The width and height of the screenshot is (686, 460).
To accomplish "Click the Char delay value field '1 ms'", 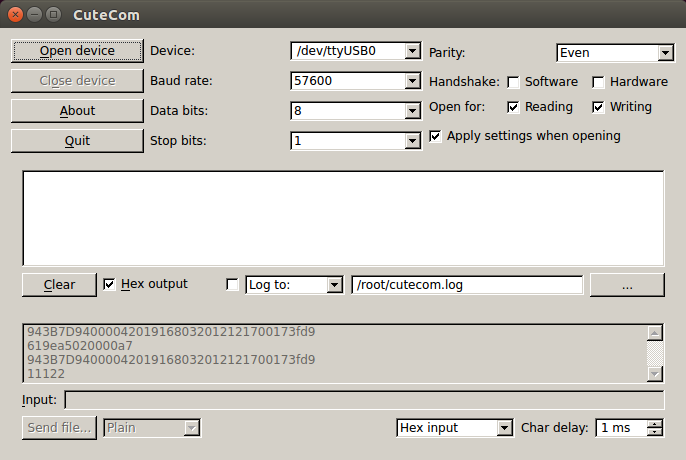I will (x=621, y=428).
